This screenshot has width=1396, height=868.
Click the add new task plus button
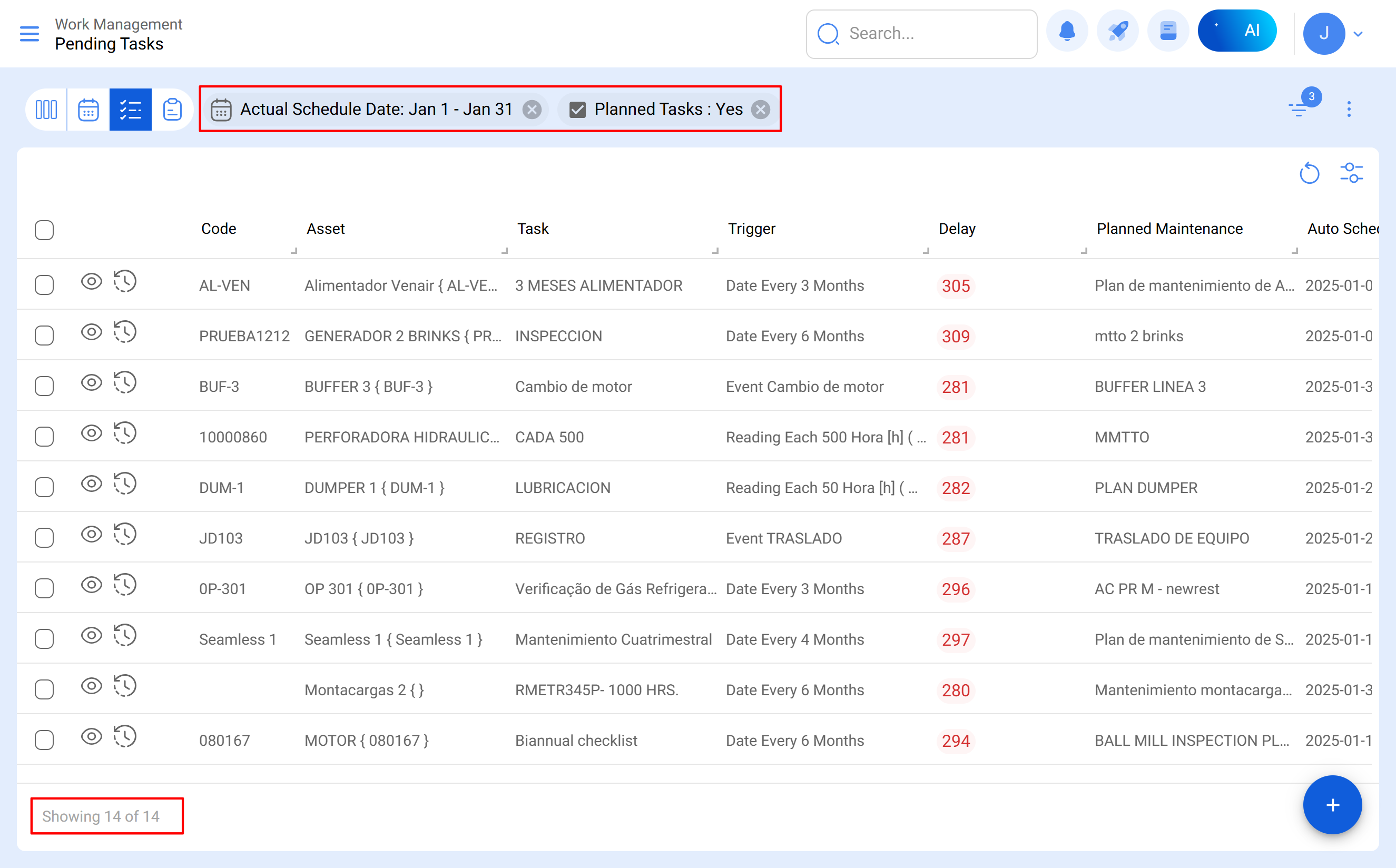[1332, 805]
